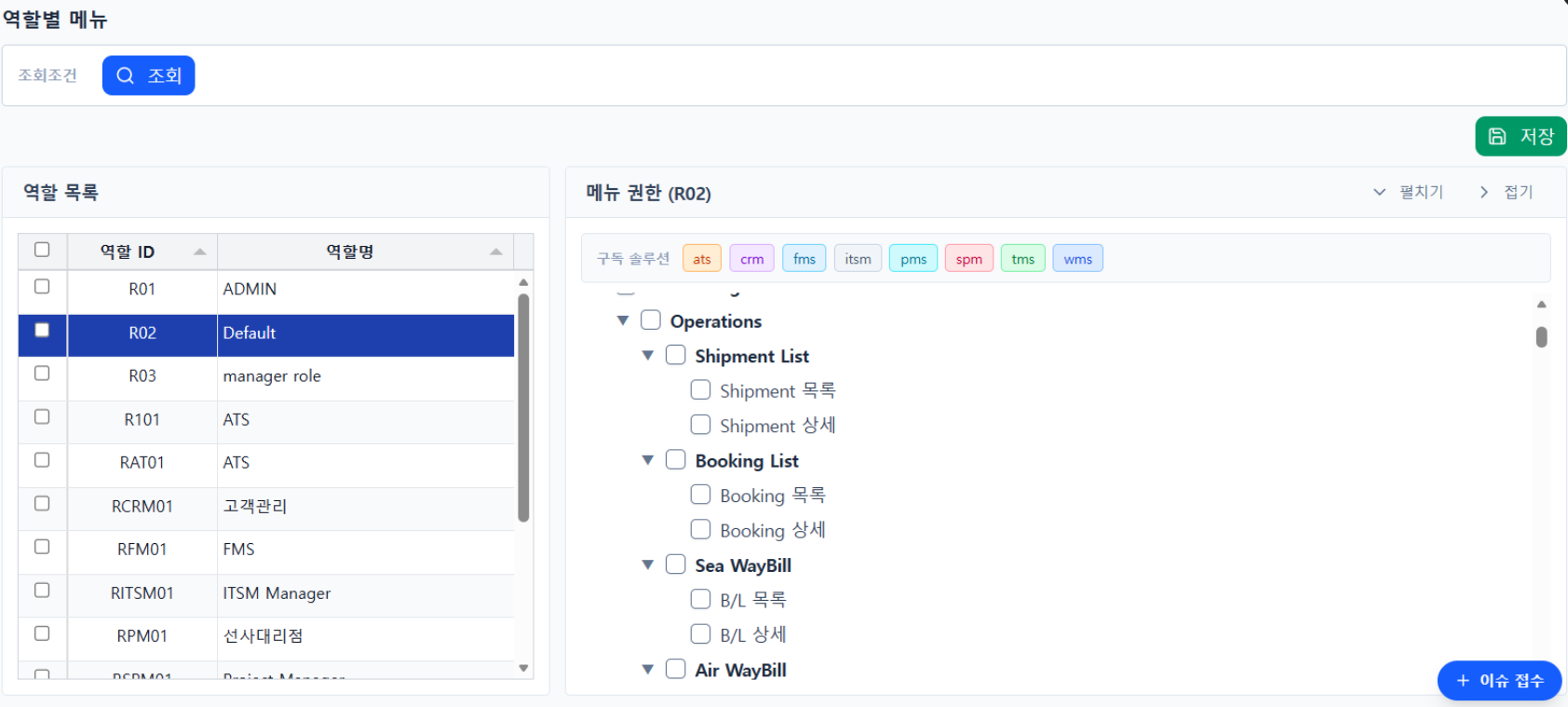Collapse the Operations tree node
1568x707 pixels.
(x=623, y=320)
